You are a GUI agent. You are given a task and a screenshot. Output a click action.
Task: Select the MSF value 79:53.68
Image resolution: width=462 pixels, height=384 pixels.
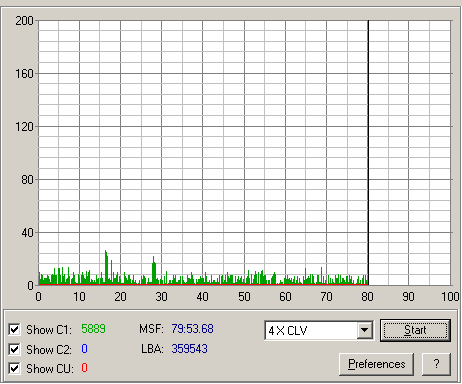pos(192,329)
